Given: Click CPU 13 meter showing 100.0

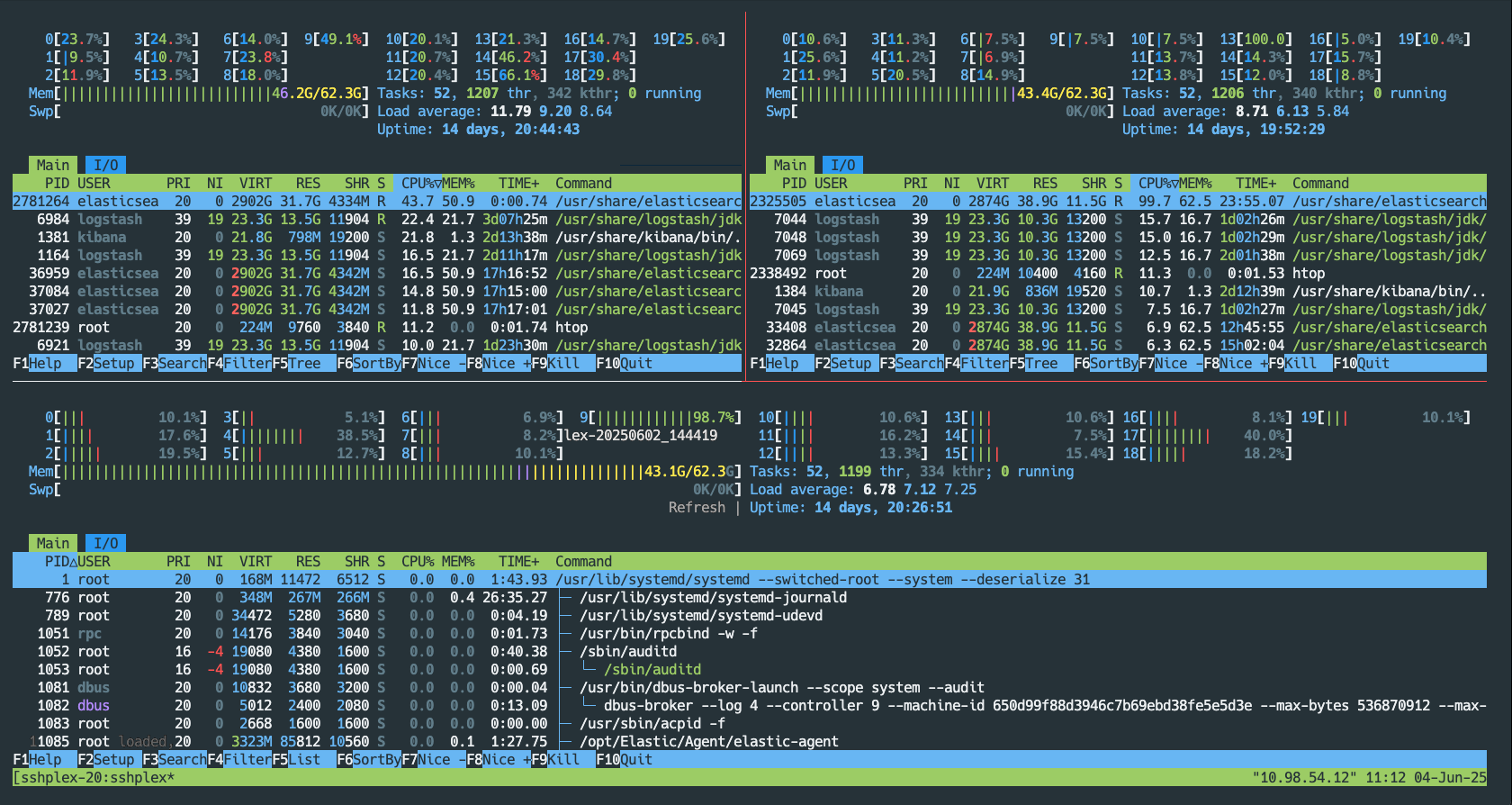Looking at the screenshot, I should point(1255,39).
